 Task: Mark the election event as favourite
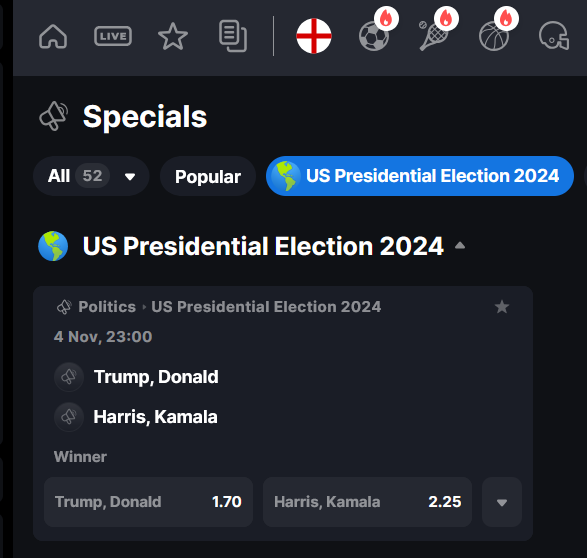click(502, 307)
